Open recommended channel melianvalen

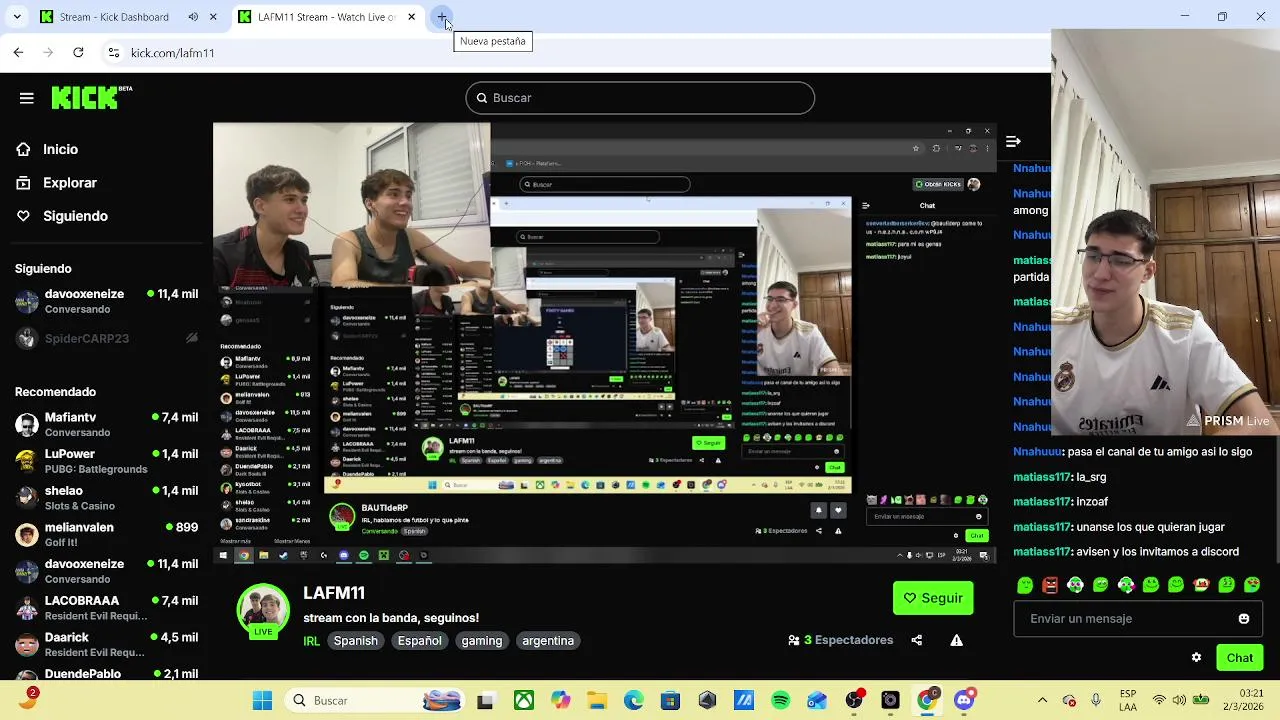(x=106, y=534)
